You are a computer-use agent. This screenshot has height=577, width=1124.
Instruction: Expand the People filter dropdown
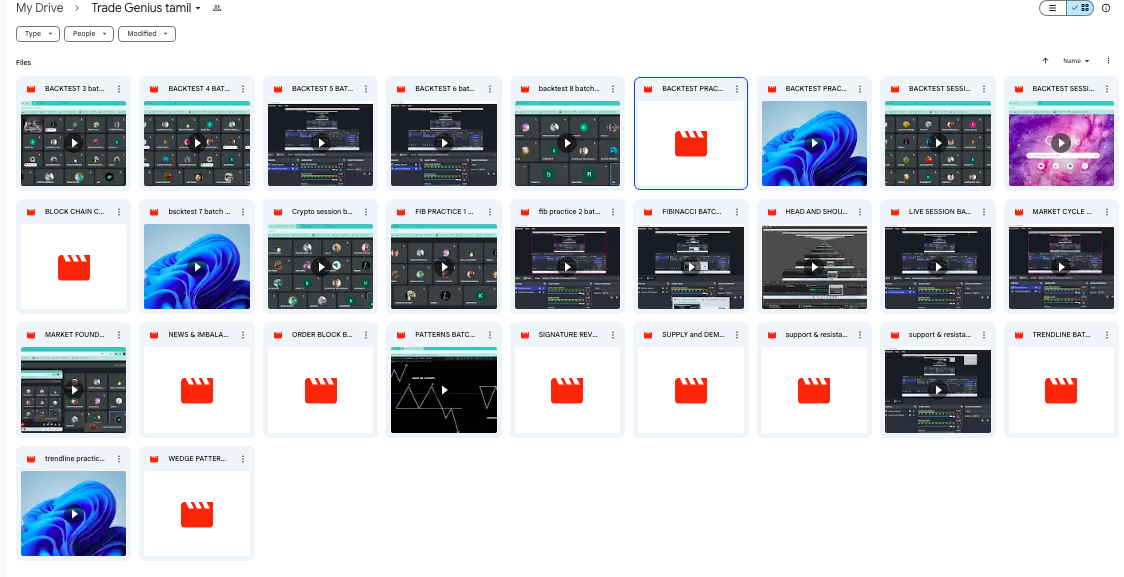[x=89, y=34]
